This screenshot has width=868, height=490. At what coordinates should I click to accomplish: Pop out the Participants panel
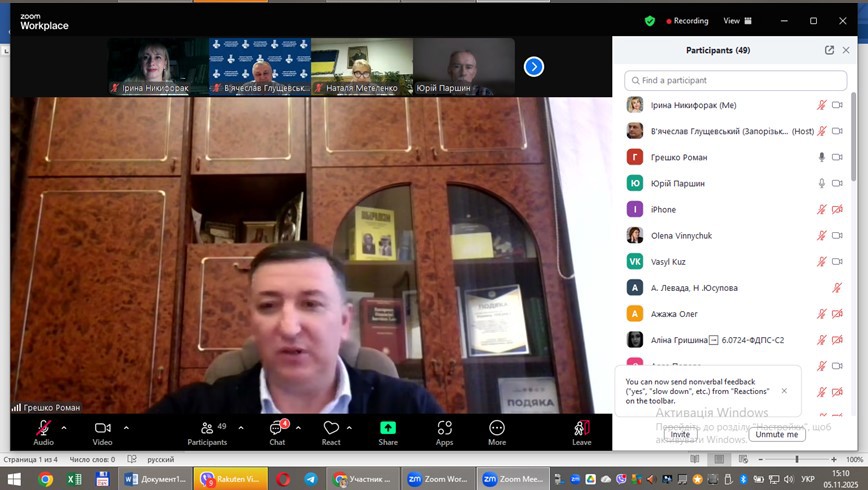point(829,50)
